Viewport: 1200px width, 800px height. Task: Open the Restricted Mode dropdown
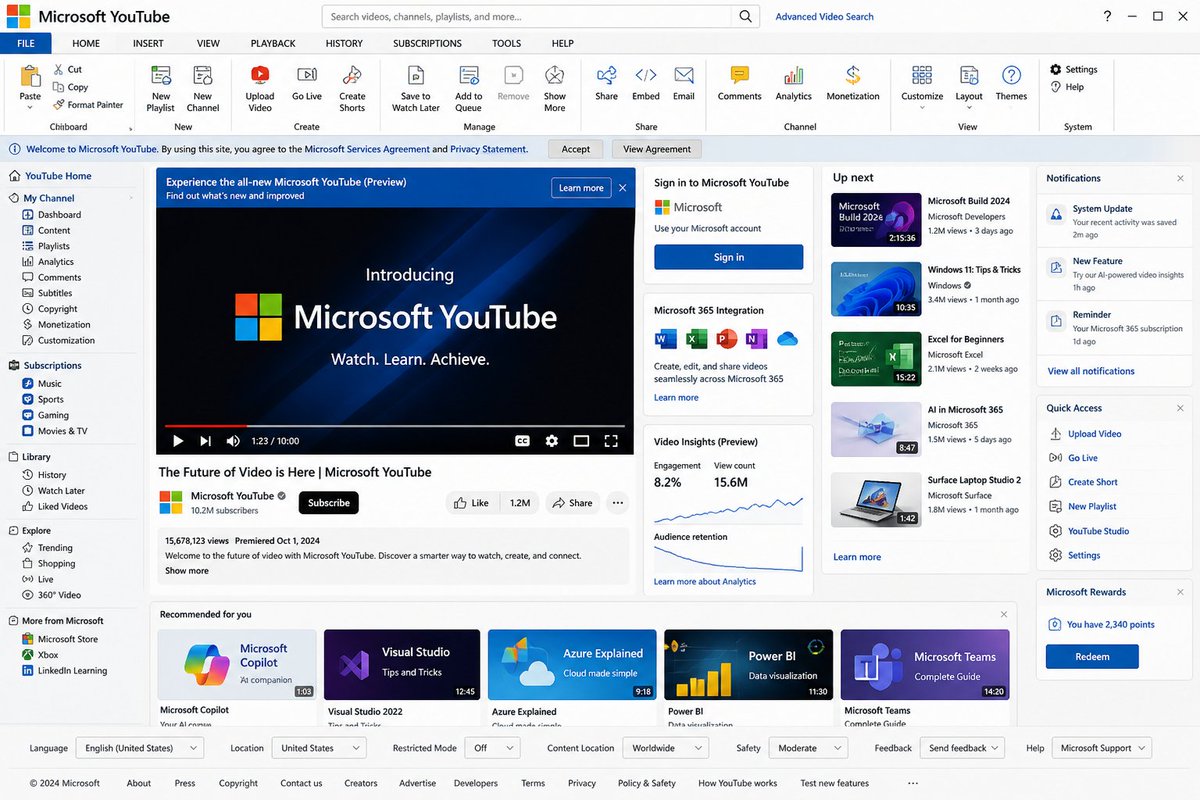pyautogui.click(x=493, y=748)
